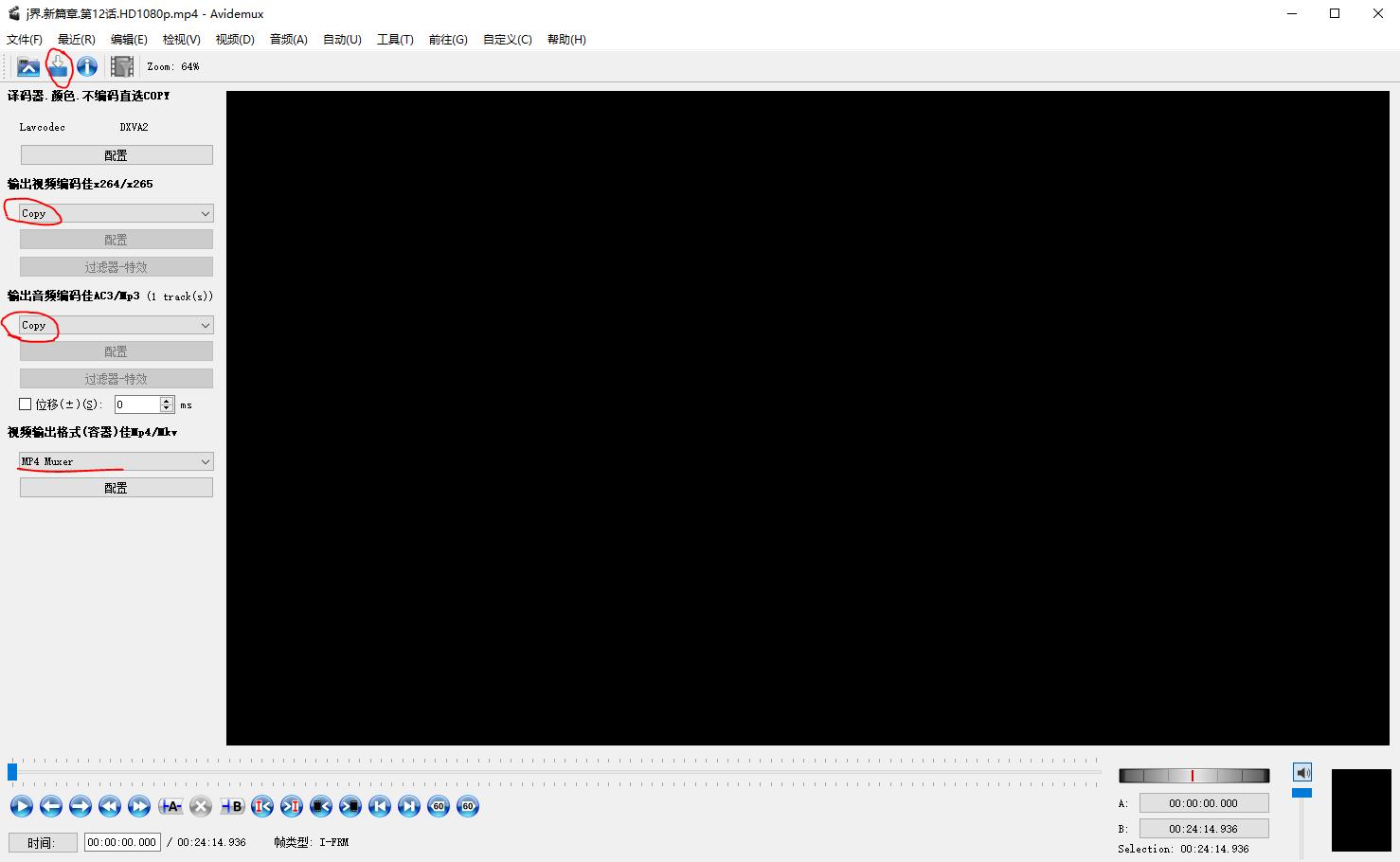Open a video file
The image size is (1400, 862).
click(27, 66)
